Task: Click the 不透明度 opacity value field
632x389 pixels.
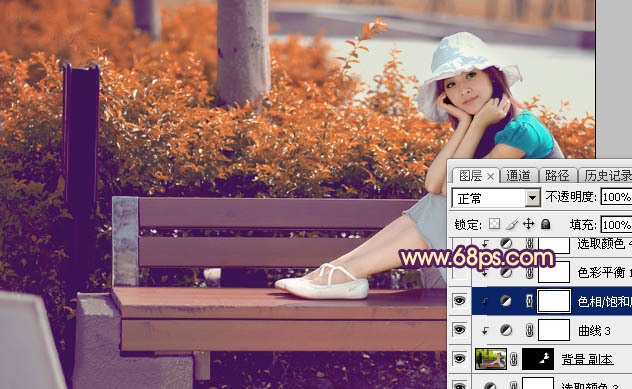Action: point(616,197)
